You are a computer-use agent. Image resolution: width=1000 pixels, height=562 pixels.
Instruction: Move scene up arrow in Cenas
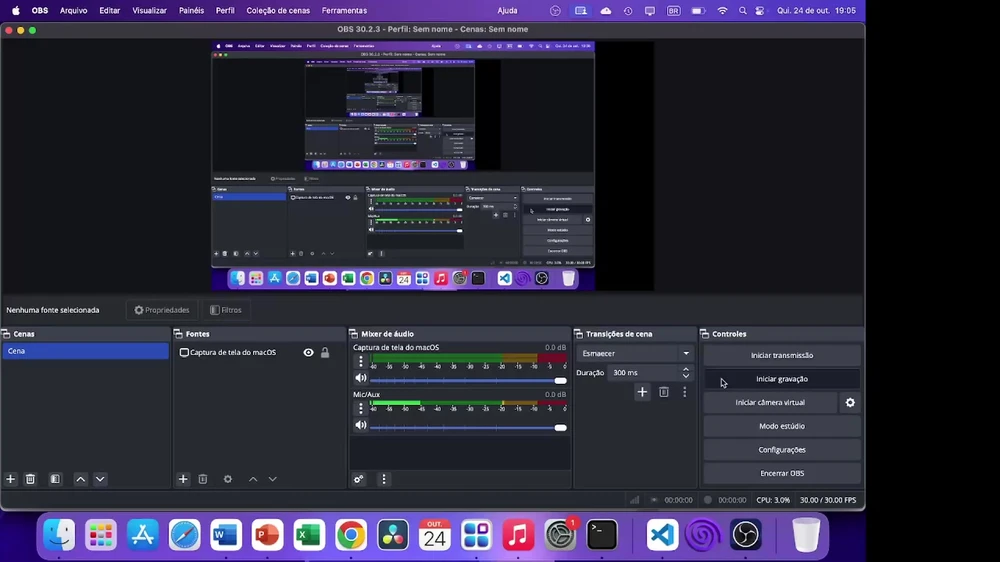[81, 479]
